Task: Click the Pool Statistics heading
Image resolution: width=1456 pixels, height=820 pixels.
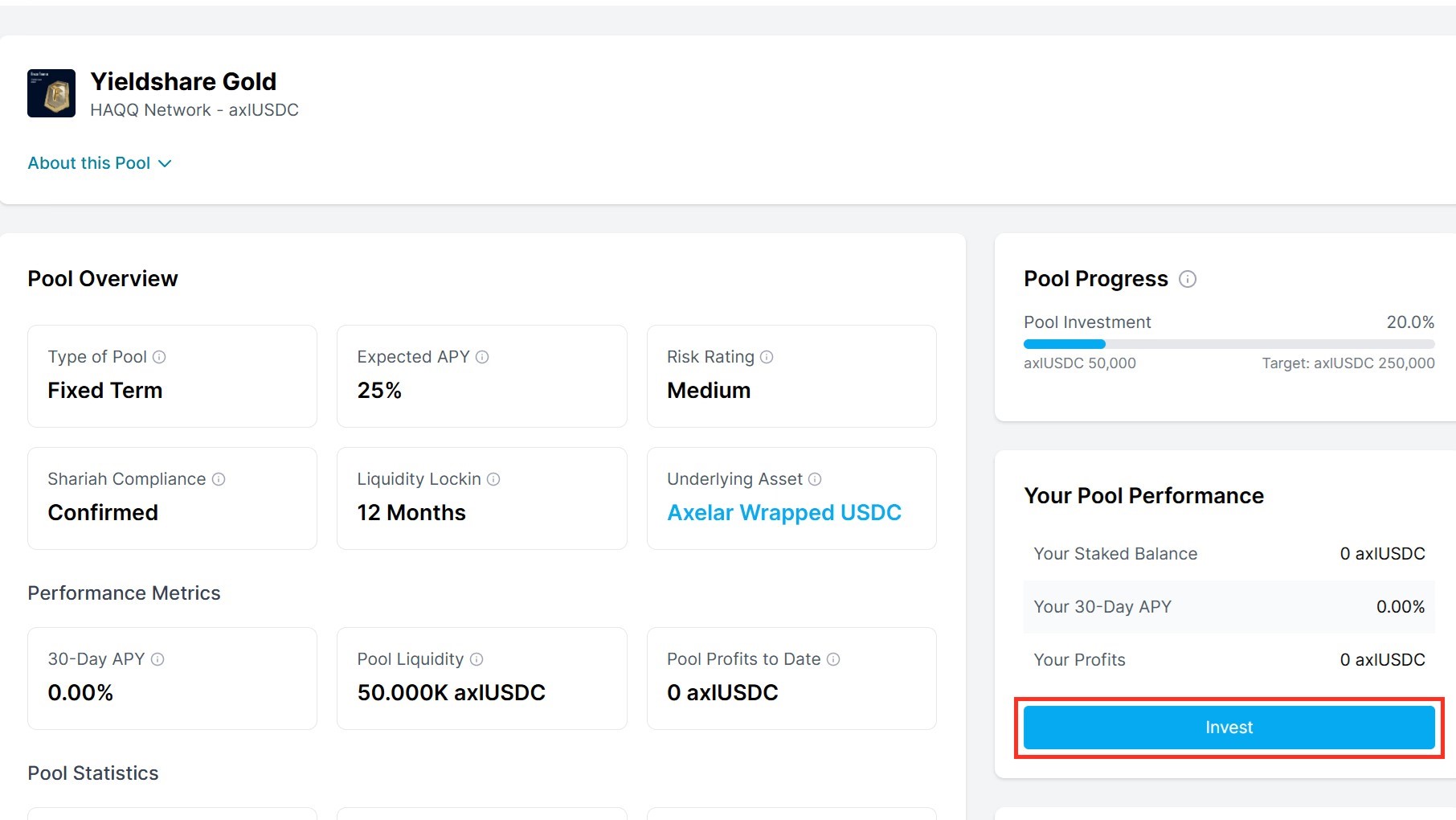Action: (x=93, y=773)
